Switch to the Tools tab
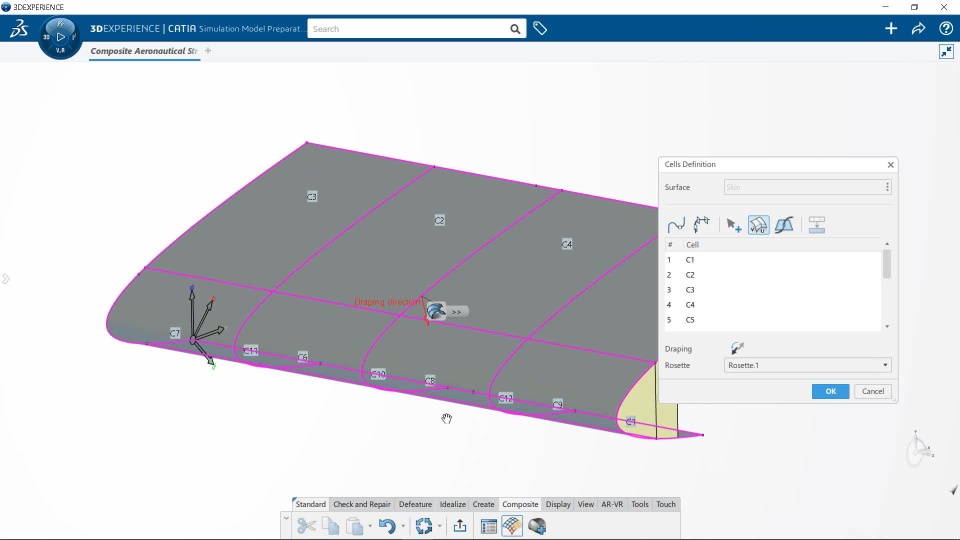 pyautogui.click(x=639, y=504)
